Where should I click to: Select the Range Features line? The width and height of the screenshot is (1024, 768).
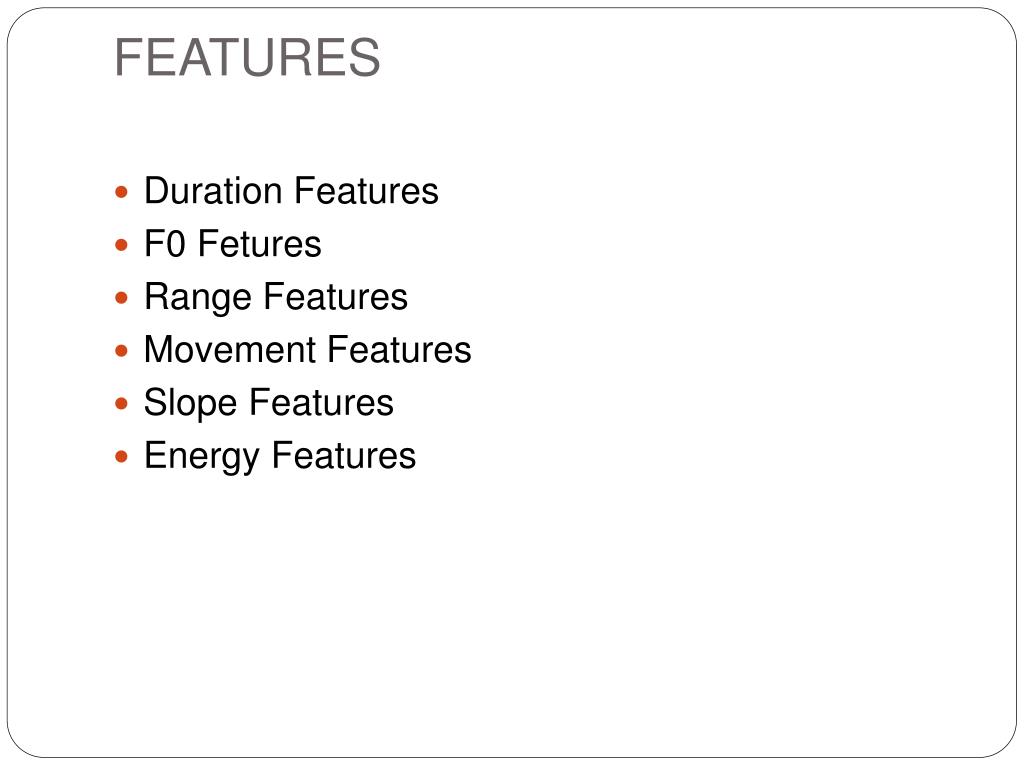(x=276, y=298)
